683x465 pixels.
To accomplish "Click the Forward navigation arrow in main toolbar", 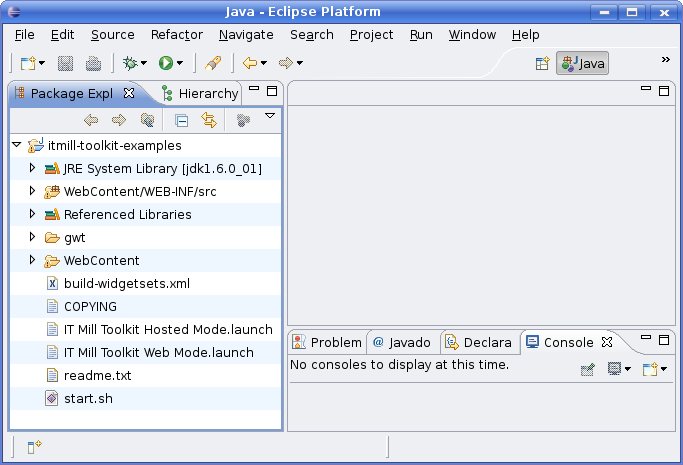I will 286,64.
